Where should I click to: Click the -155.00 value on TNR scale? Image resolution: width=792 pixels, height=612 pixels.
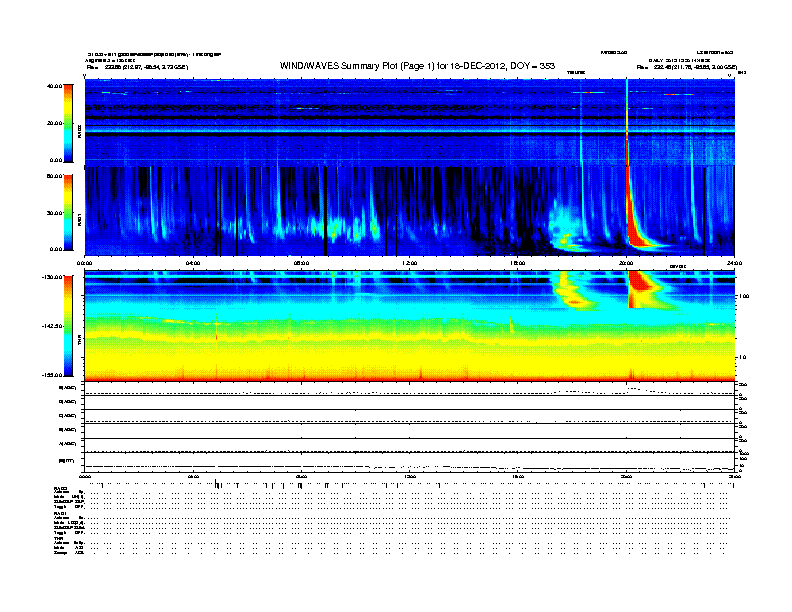click(52, 375)
